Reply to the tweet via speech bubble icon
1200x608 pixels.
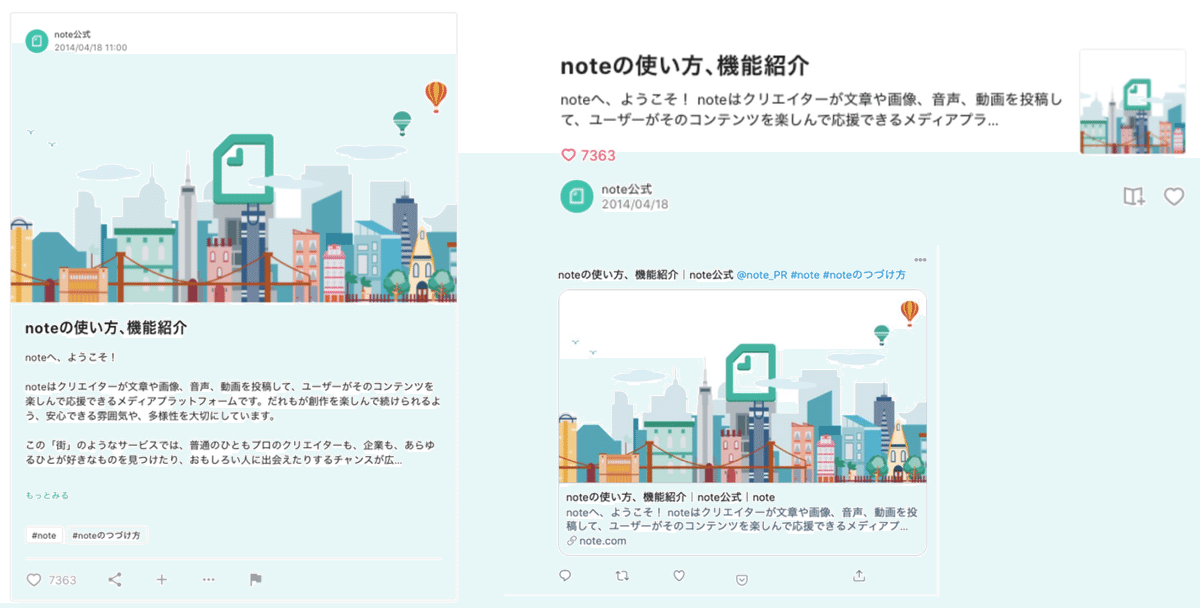(x=565, y=576)
